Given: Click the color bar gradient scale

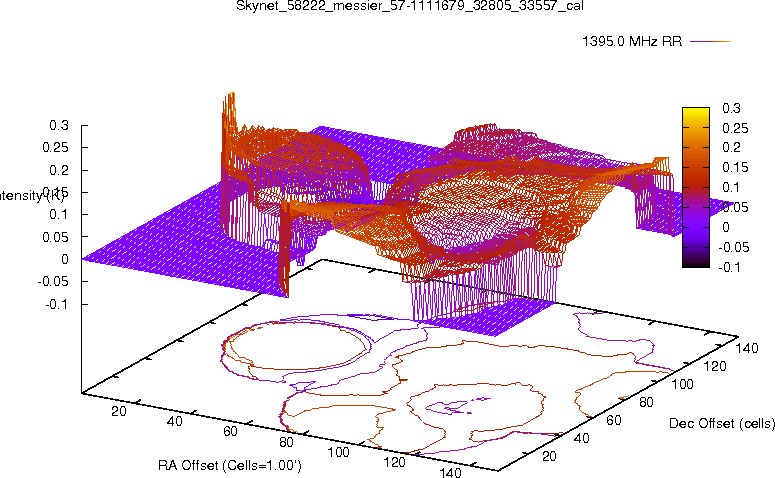Looking at the screenshot, I should tap(696, 187).
